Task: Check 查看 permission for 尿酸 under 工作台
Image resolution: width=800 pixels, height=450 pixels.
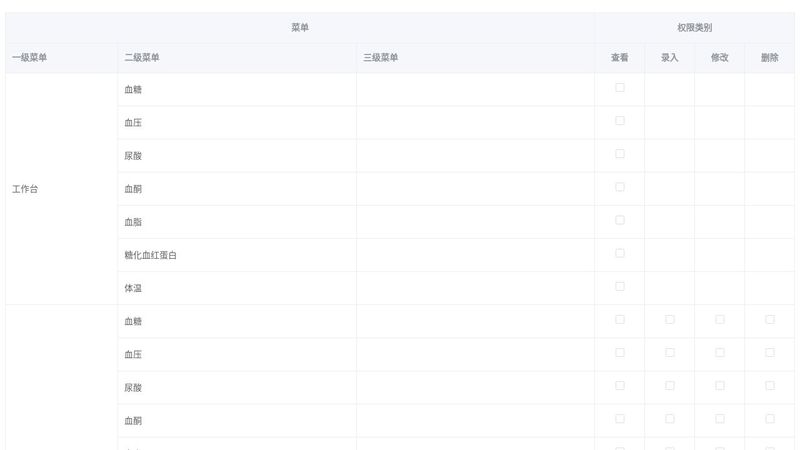Action: pos(620,154)
